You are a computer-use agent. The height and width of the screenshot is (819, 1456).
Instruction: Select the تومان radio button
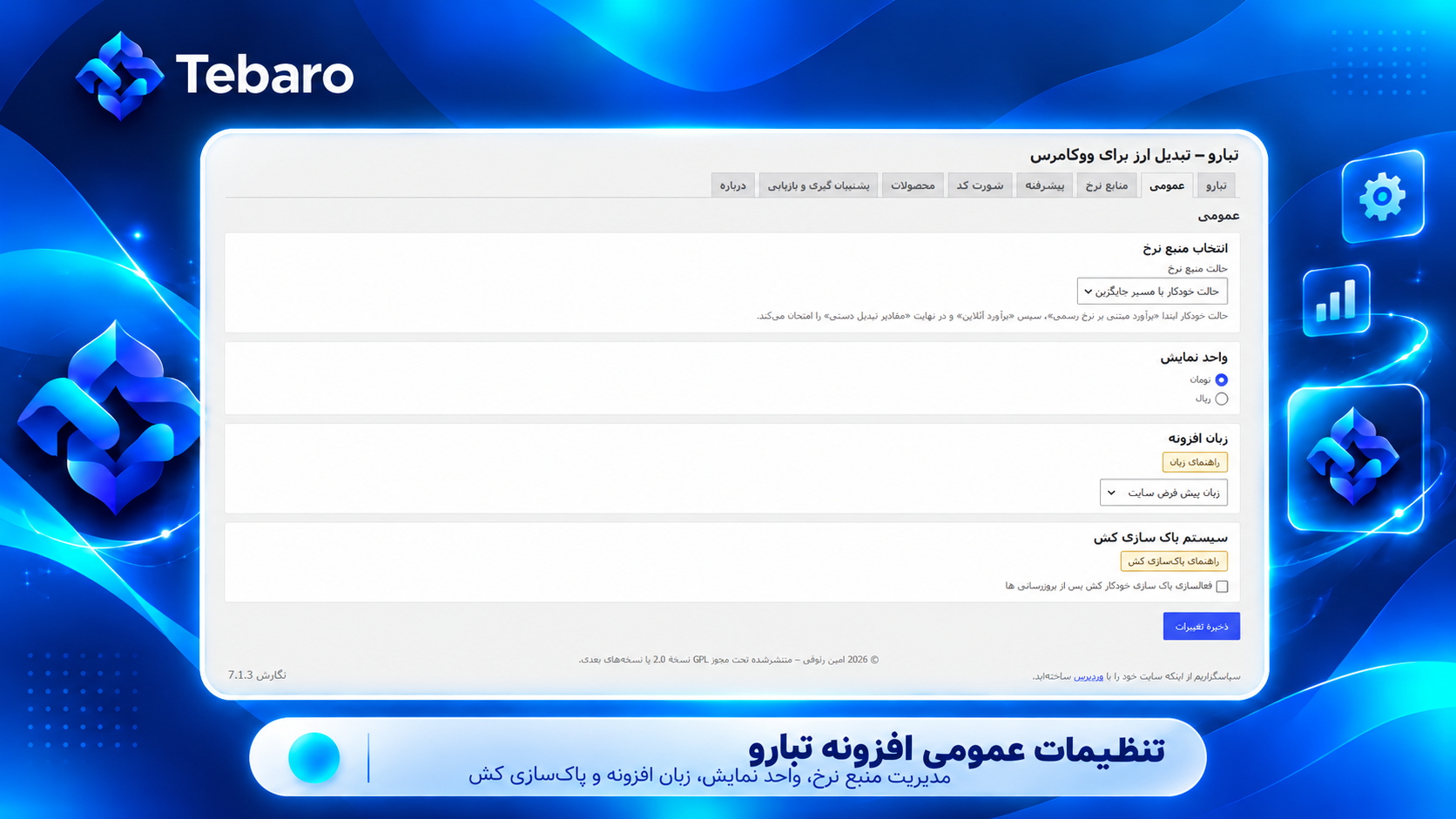[1222, 379]
